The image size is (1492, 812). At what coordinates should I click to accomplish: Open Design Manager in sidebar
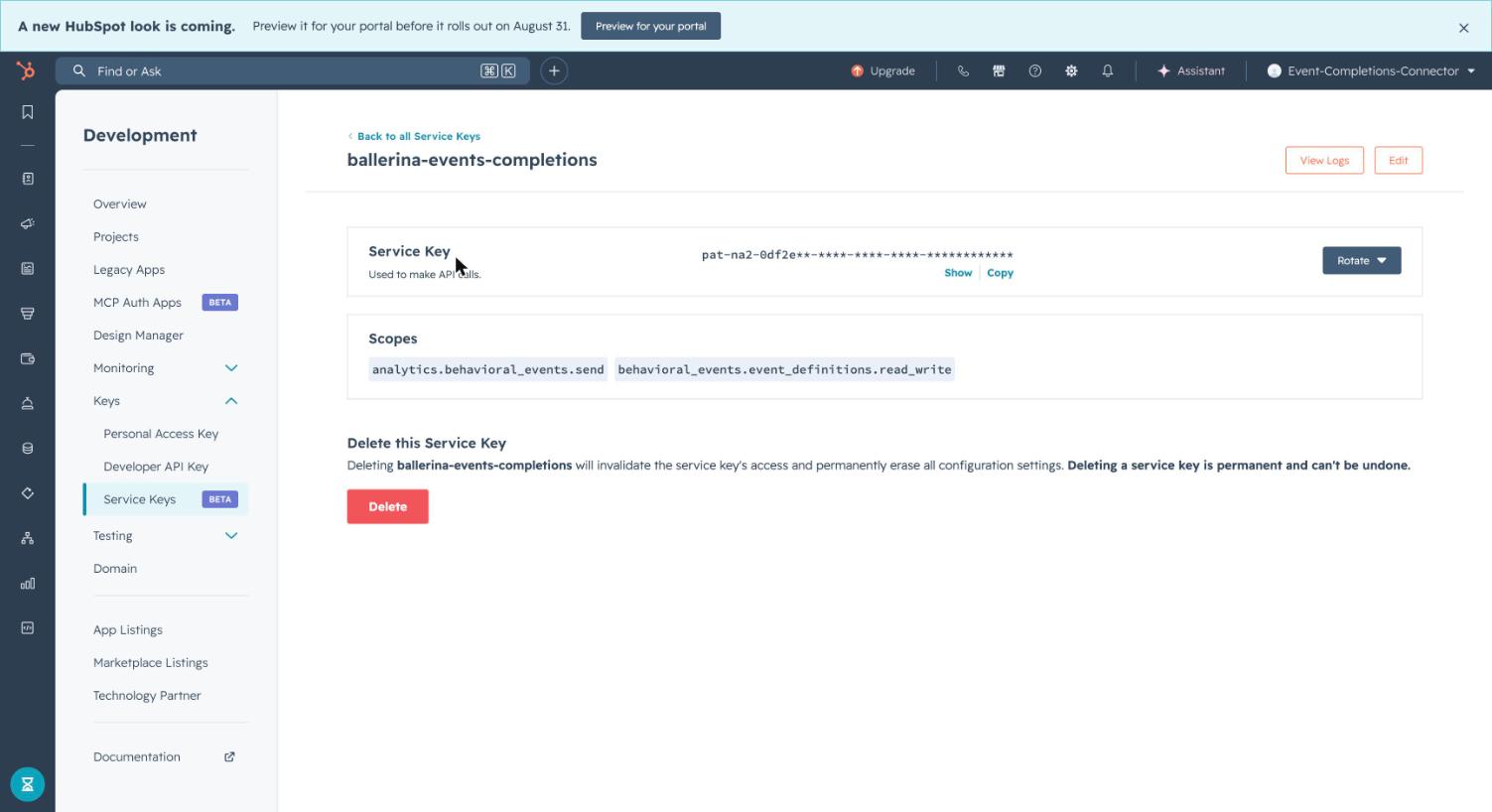point(138,335)
